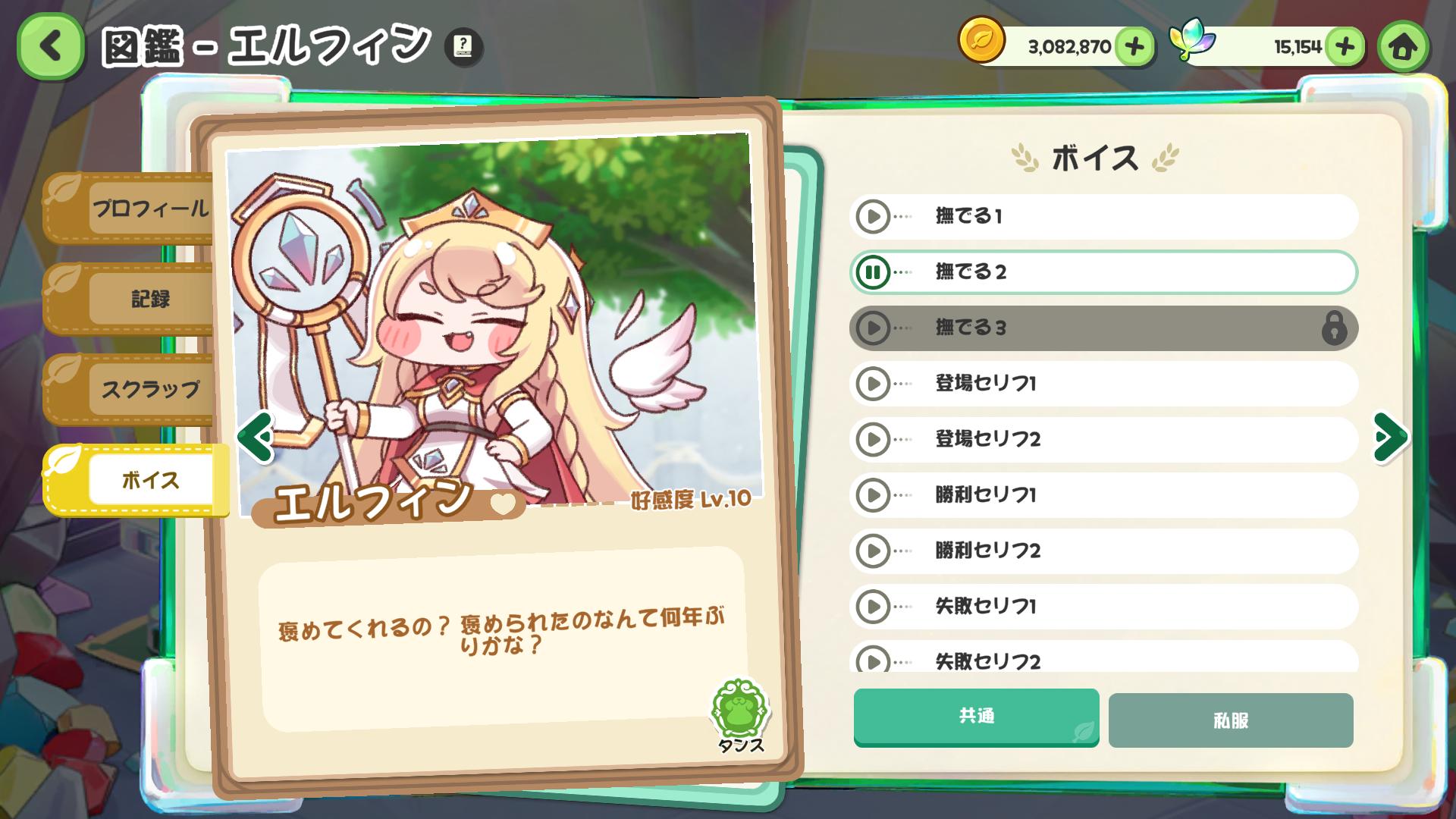Click the lock icon on 撫でる3

tap(1334, 328)
